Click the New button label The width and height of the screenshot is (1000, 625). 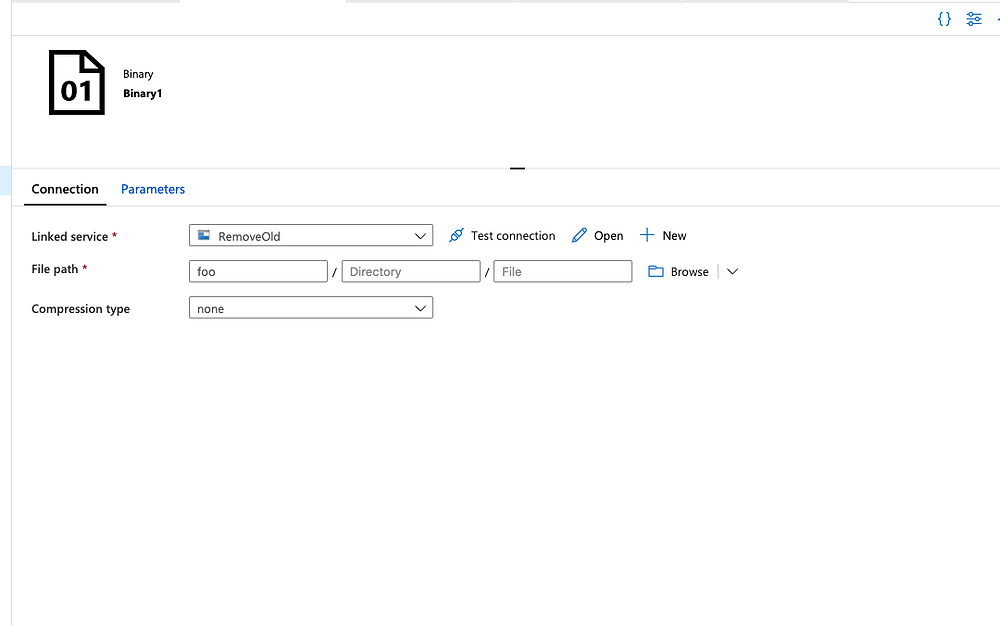click(x=674, y=235)
